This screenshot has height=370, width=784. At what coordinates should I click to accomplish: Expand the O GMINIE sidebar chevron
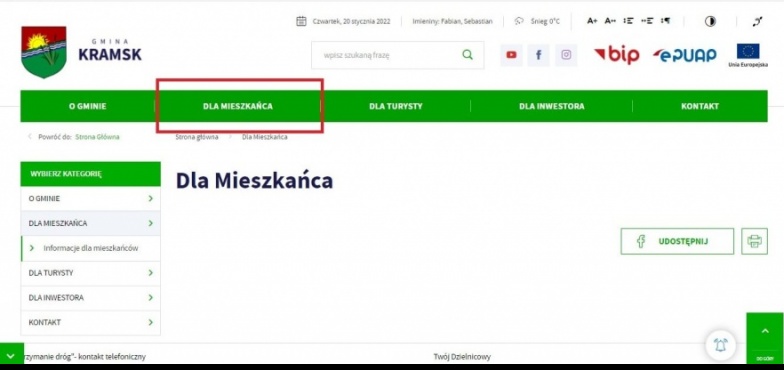tap(150, 198)
